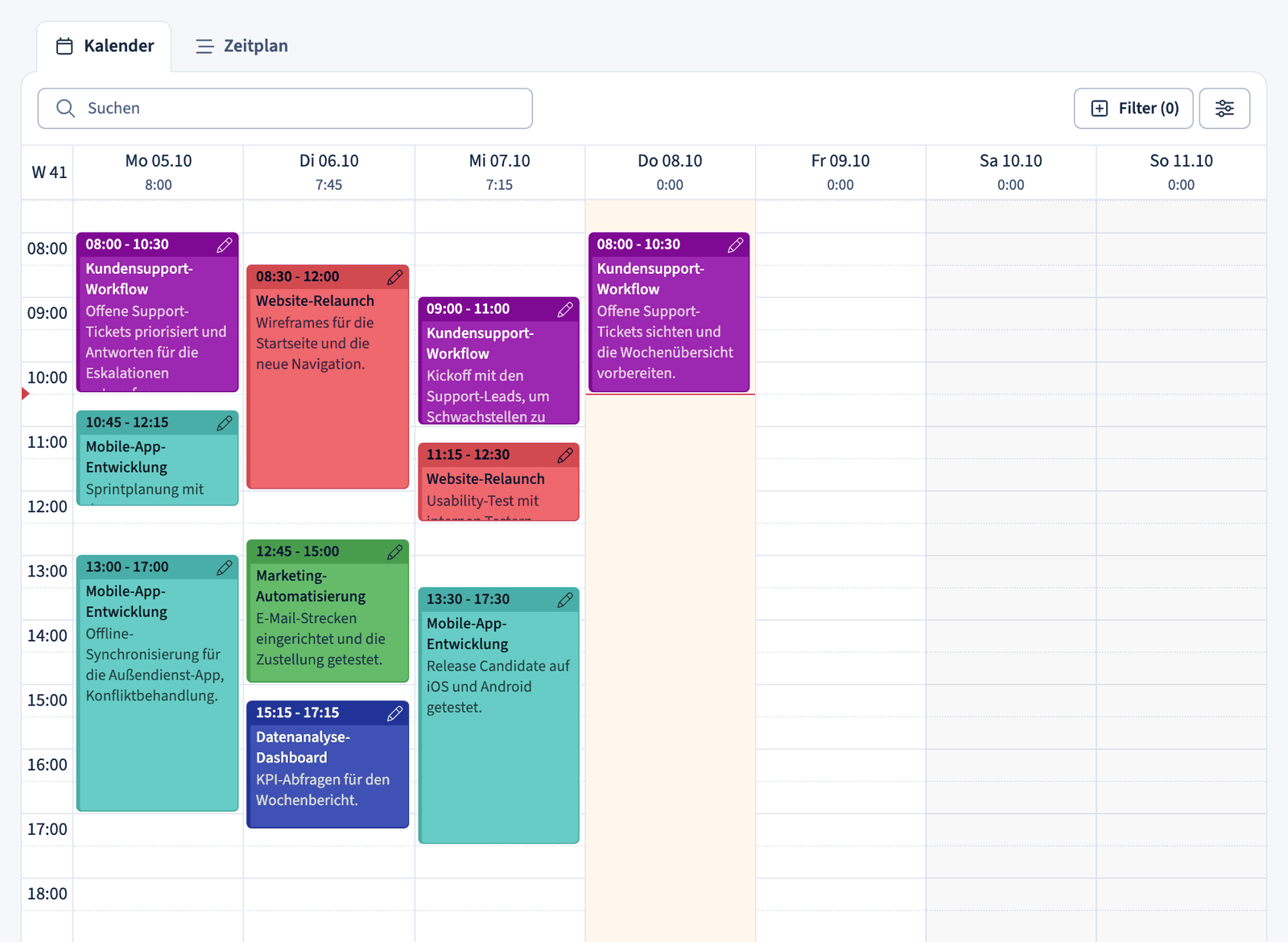The height and width of the screenshot is (942, 1288).
Task: Focus the Suchen search field
Action: pyautogui.click(x=285, y=109)
